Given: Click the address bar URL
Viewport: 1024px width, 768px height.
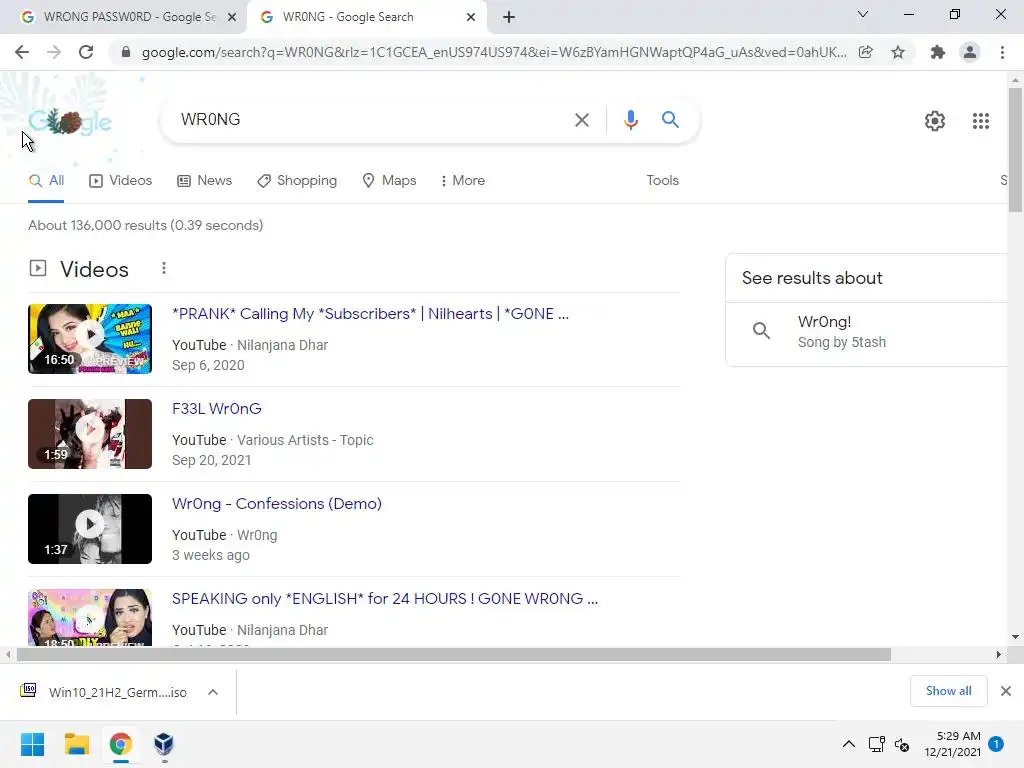Looking at the screenshot, I should coord(494,52).
